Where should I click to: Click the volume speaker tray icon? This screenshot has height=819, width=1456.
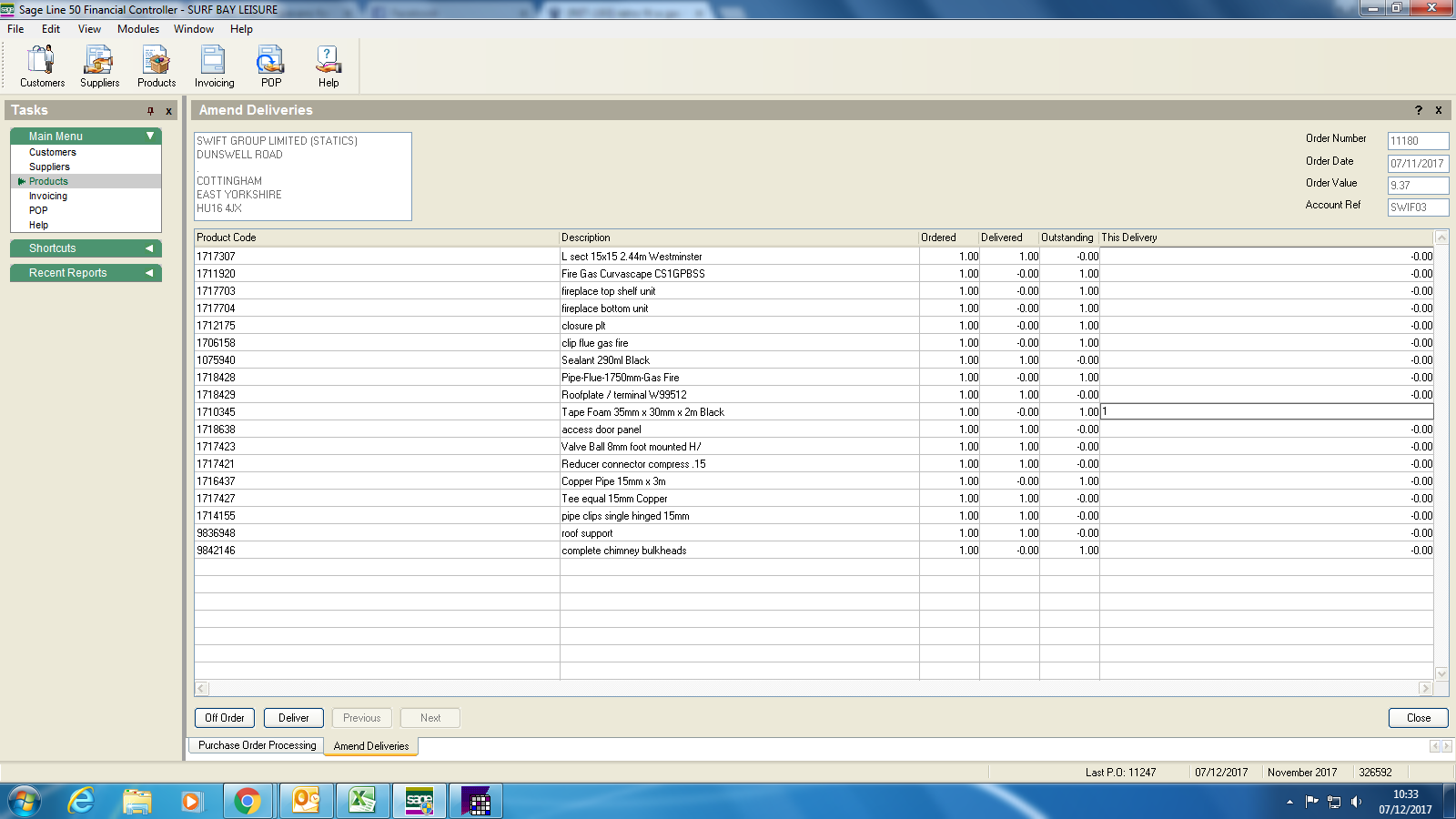(1356, 802)
